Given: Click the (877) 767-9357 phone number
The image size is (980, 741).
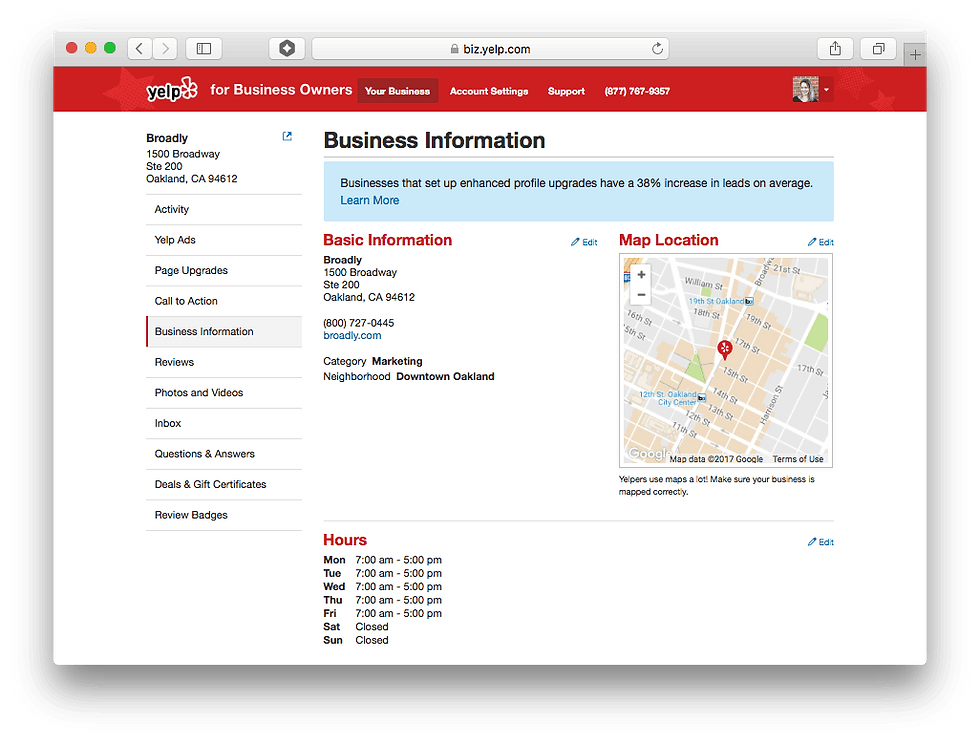Looking at the screenshot, I should coord(637,91).
